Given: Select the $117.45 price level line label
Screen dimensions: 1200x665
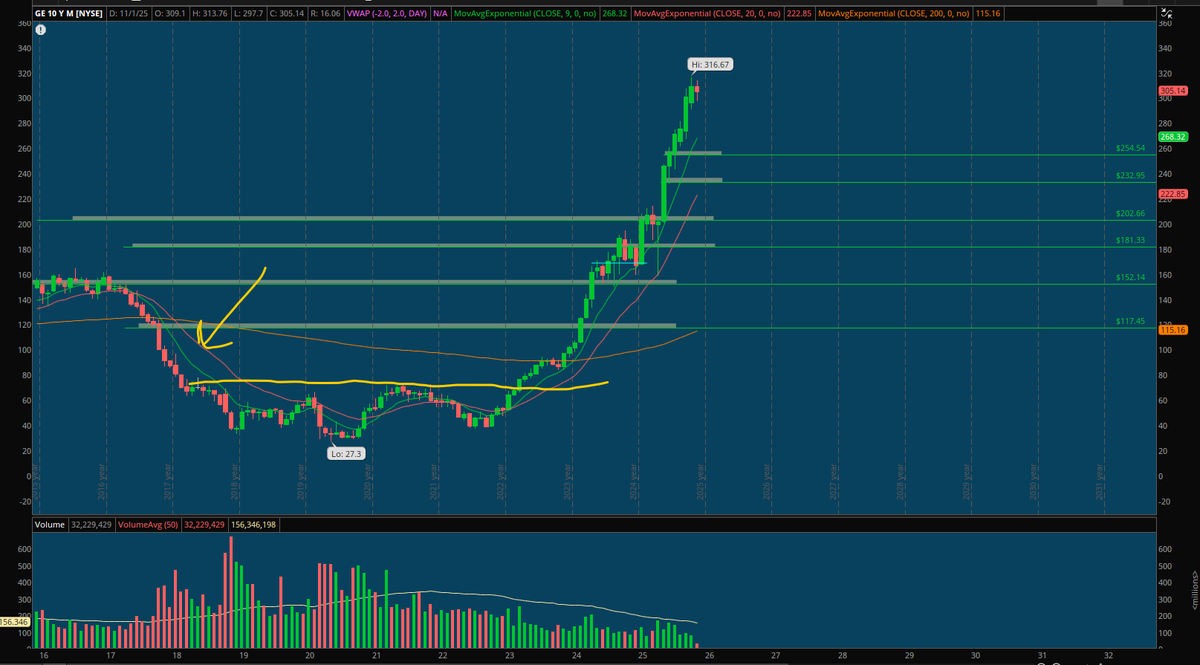Looking at the screenshot, I should click(1130, 321).
